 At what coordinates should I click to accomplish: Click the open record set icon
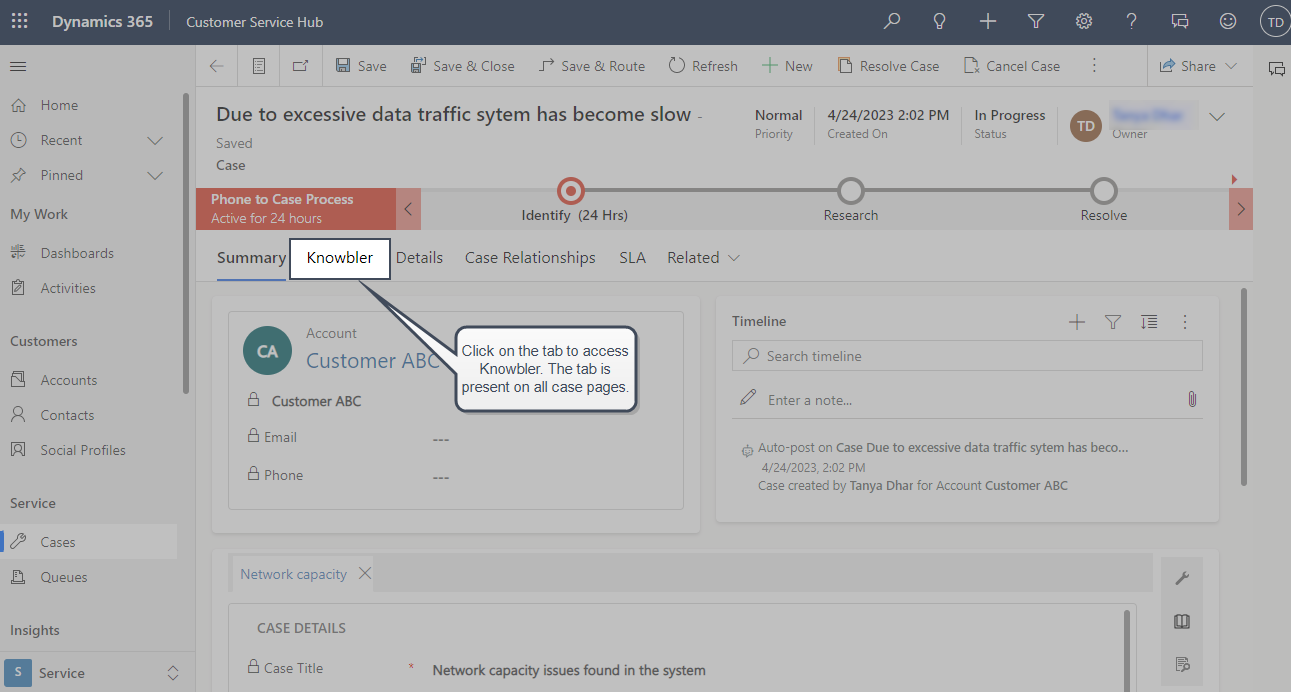[x=259, y=66]
